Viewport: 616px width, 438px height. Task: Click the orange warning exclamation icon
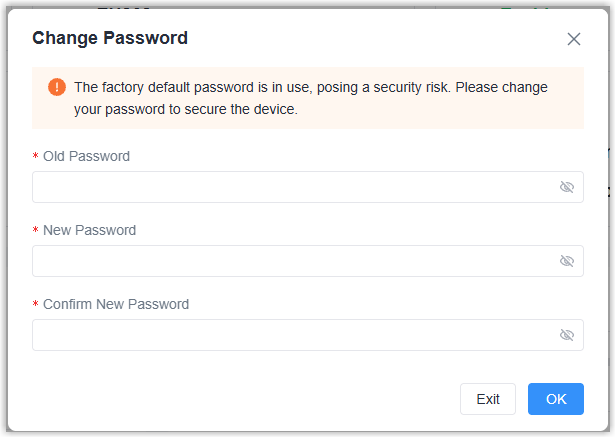click(x=56, y=87)
